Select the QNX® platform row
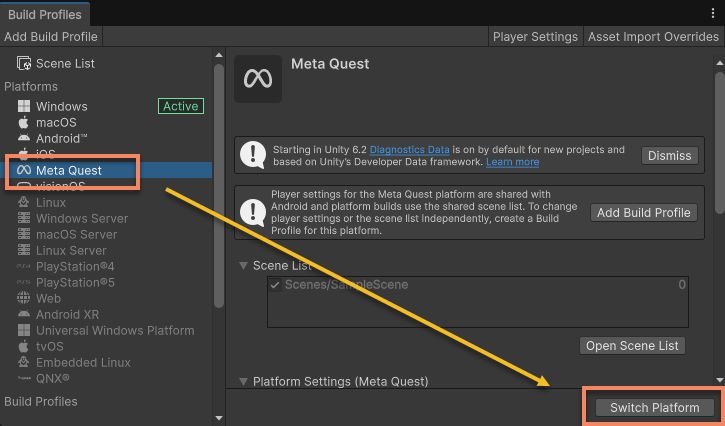Viewport: 725px width, 426px height. tap(106, 378)
